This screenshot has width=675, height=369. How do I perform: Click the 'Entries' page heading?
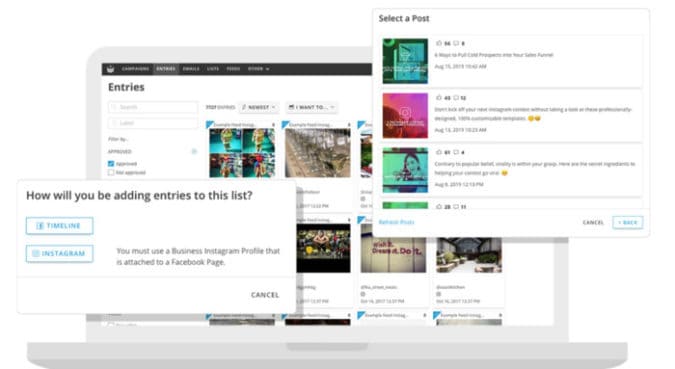click(x=126, y=87)
